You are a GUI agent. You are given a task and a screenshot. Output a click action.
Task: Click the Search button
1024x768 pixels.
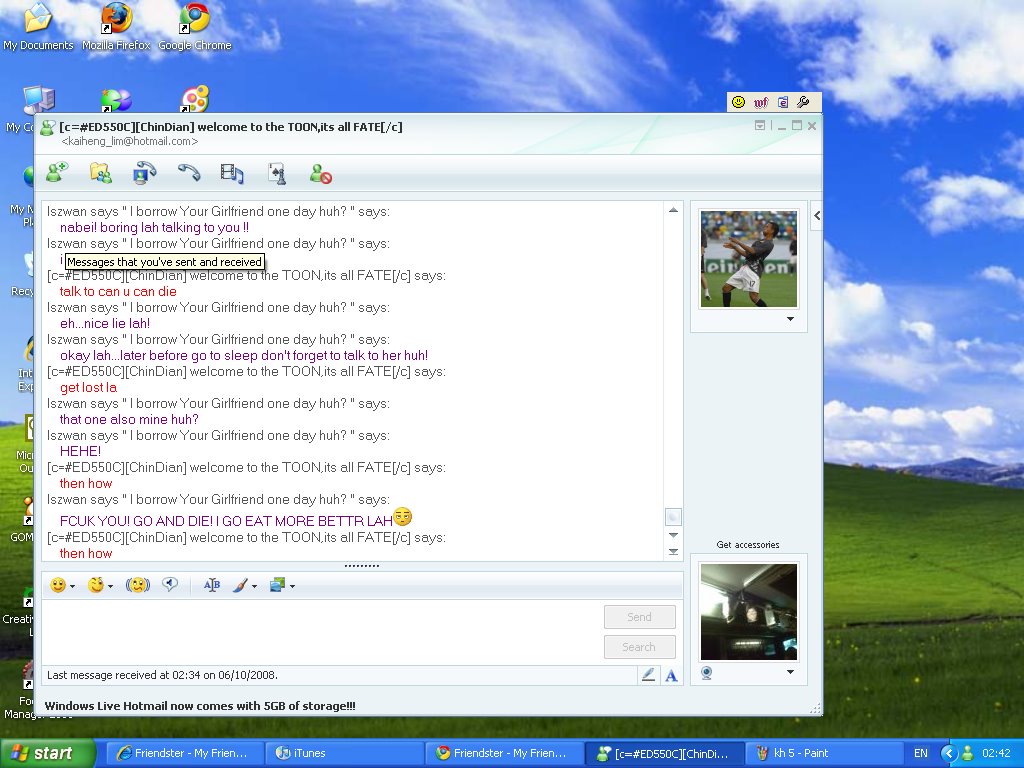tap(639, 647)
